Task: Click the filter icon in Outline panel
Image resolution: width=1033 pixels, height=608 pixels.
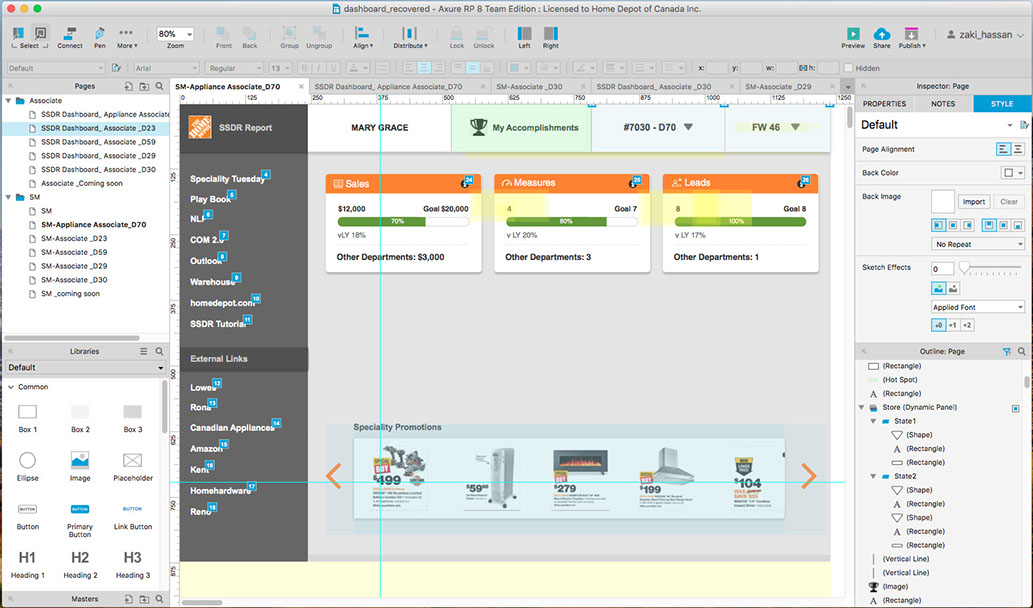Action: coord(1007,352)
